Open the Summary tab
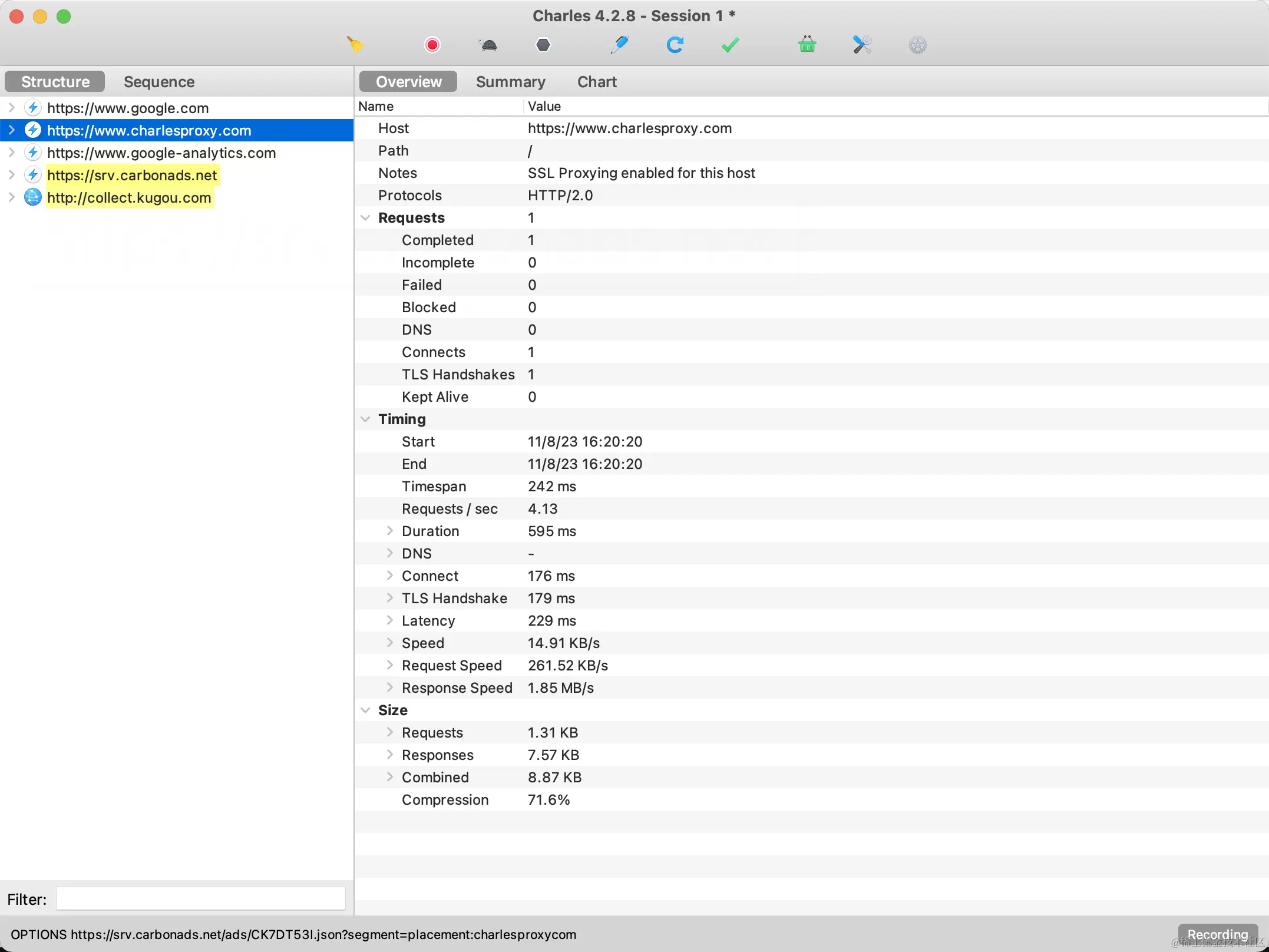1269x952 pixels. [511, 82]
